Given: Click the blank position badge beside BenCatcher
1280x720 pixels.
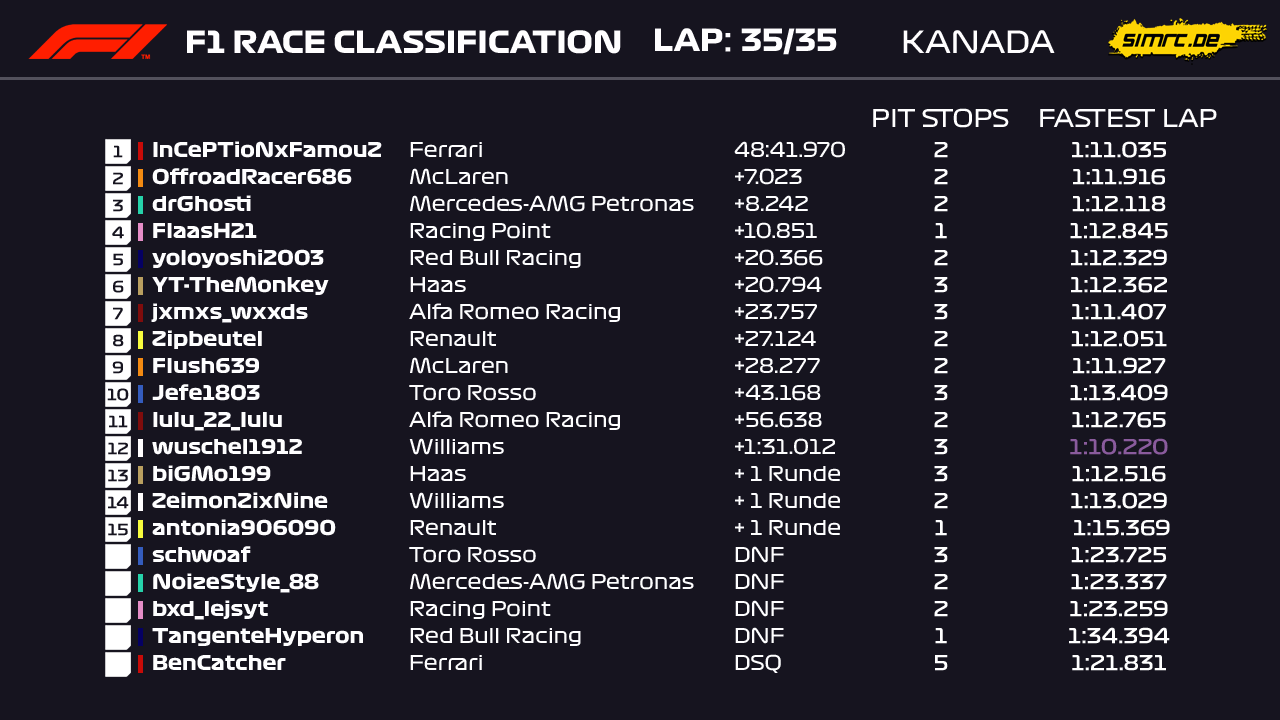Looking at the screenshot, I should [x=118, y=664].
